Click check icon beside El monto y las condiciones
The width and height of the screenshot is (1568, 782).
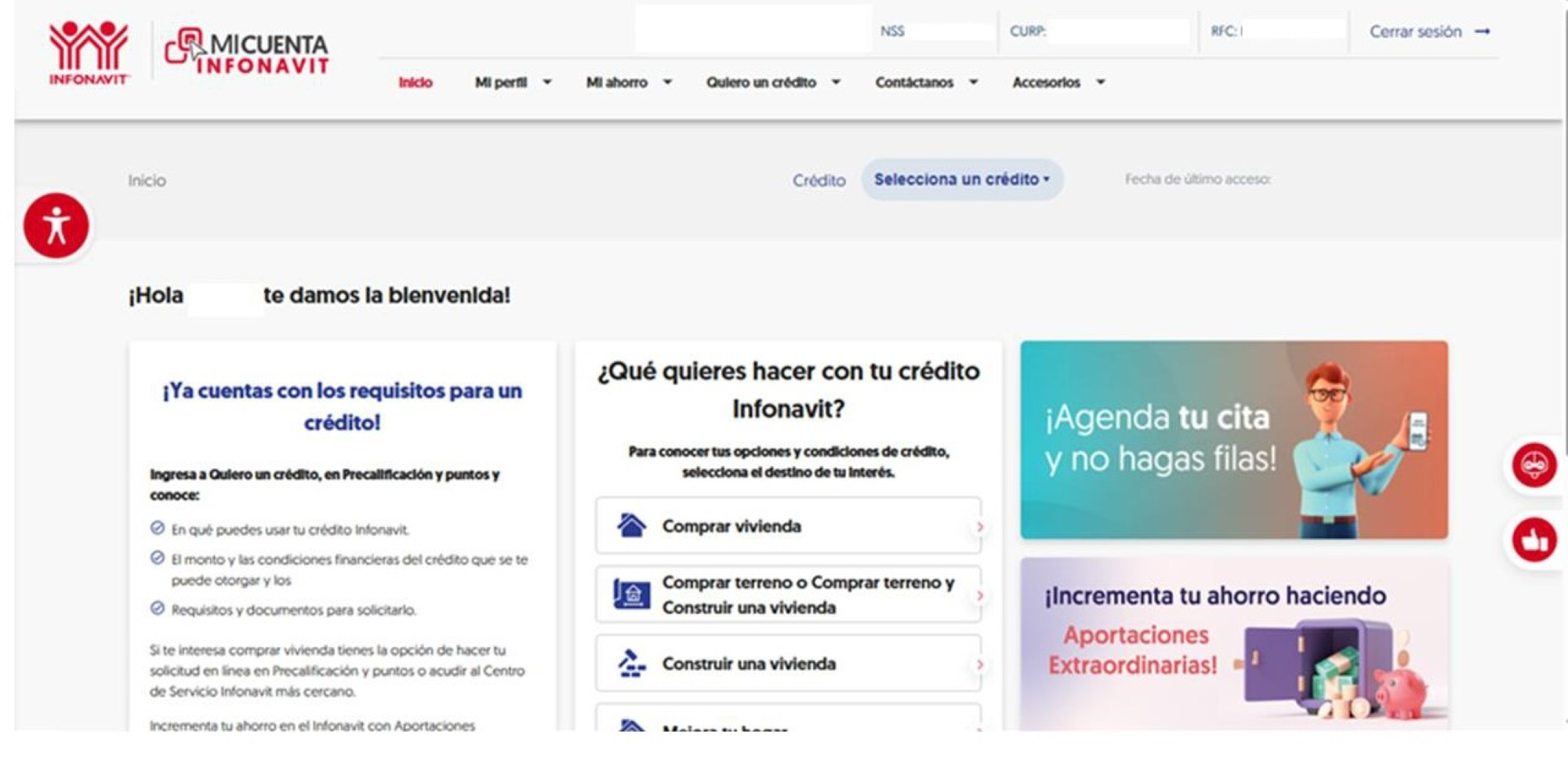[158, 558]
